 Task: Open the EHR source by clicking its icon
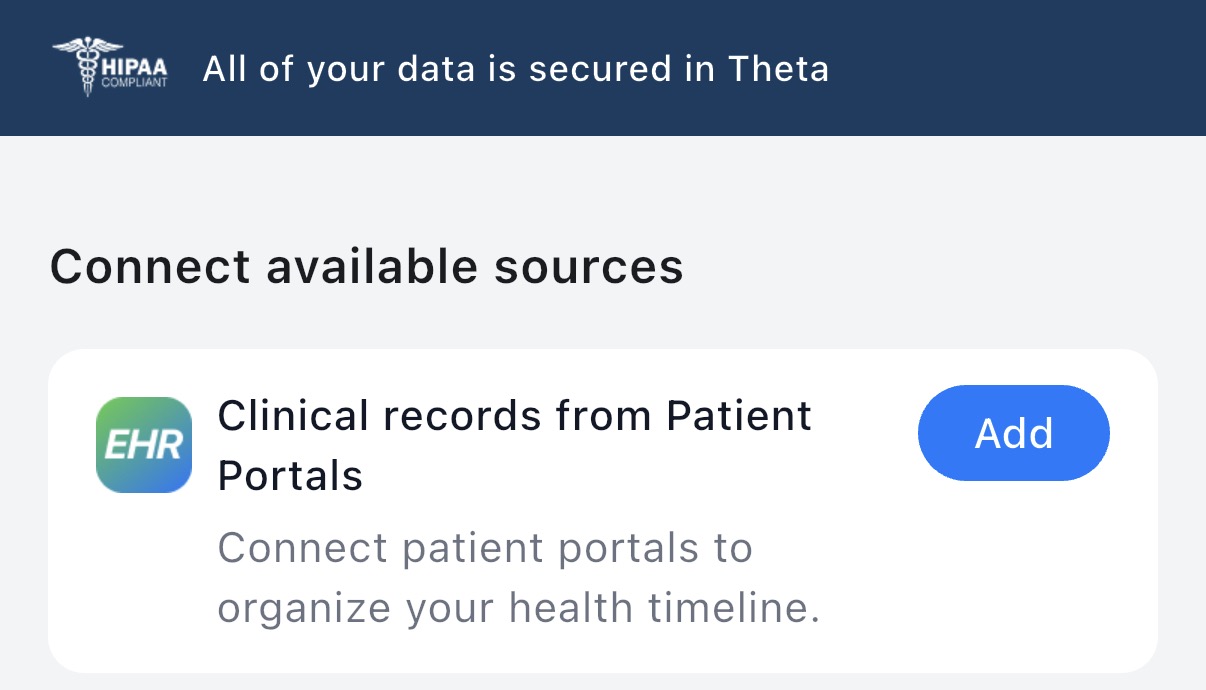click(x=144, y=444)
